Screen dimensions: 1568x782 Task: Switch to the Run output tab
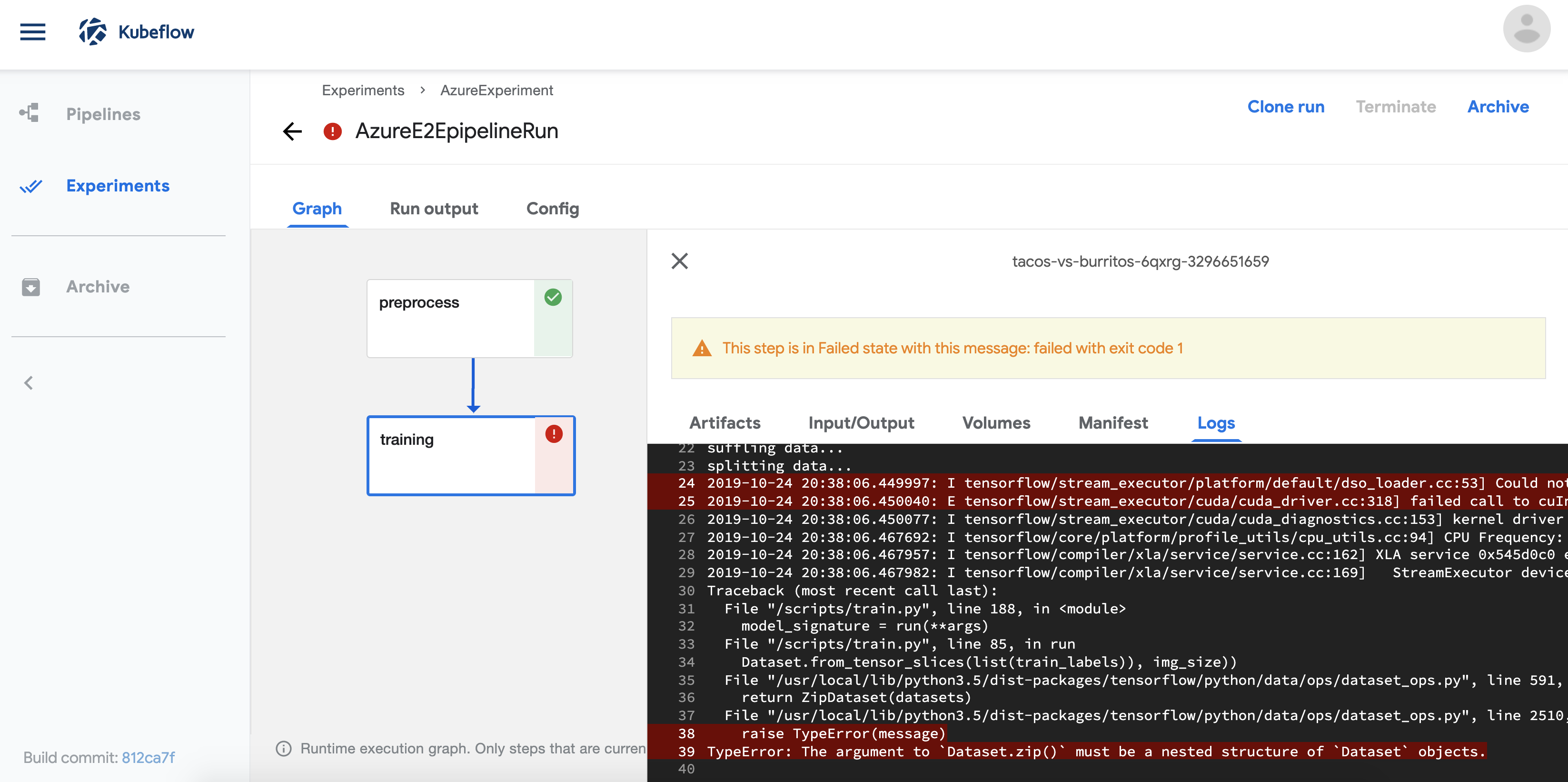[434, 208]
